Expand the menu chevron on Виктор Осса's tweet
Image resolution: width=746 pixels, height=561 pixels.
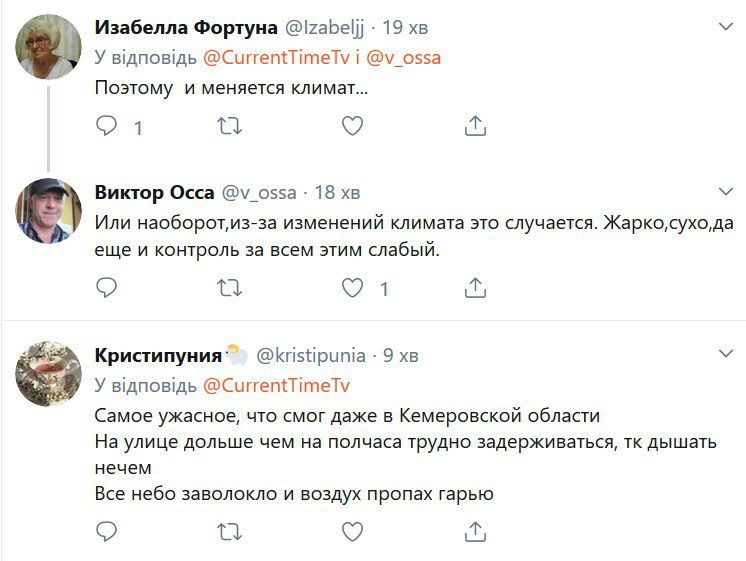point(727,191)
